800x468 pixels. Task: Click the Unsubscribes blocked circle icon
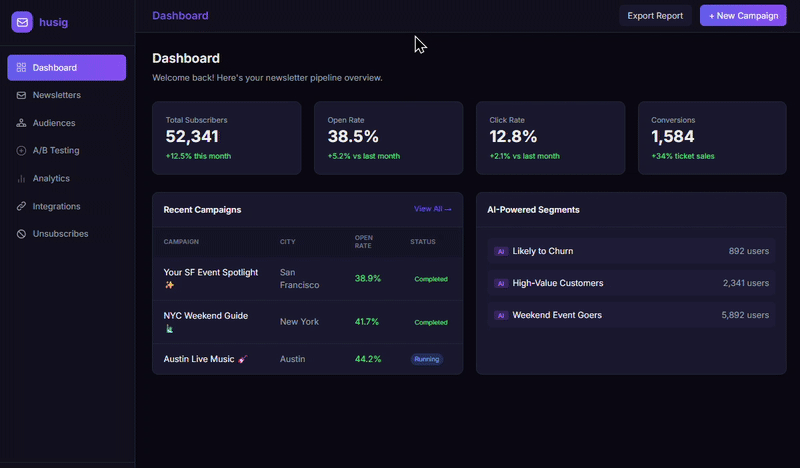(22, 234)
